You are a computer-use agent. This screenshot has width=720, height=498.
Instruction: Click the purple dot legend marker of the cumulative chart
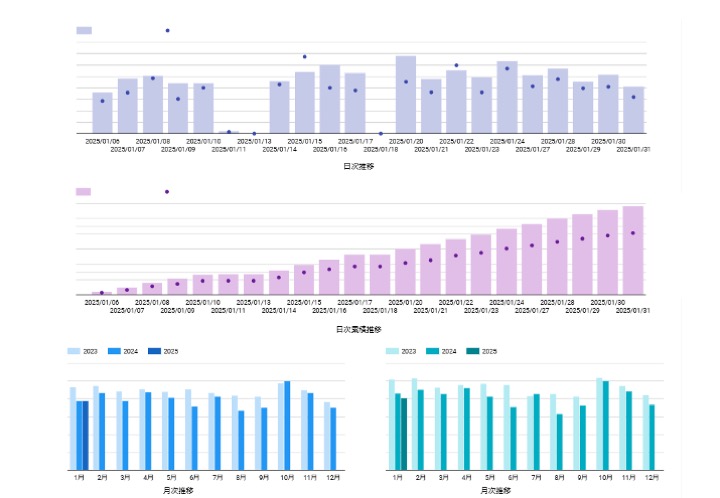(167, 191)
